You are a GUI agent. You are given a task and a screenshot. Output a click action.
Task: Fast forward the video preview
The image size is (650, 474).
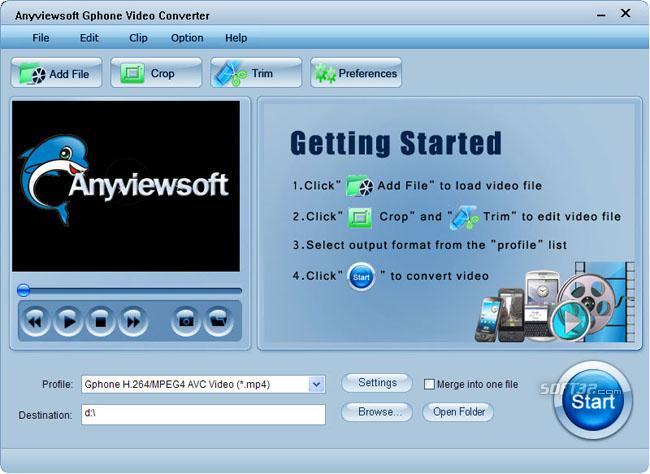tap(133, 321)
